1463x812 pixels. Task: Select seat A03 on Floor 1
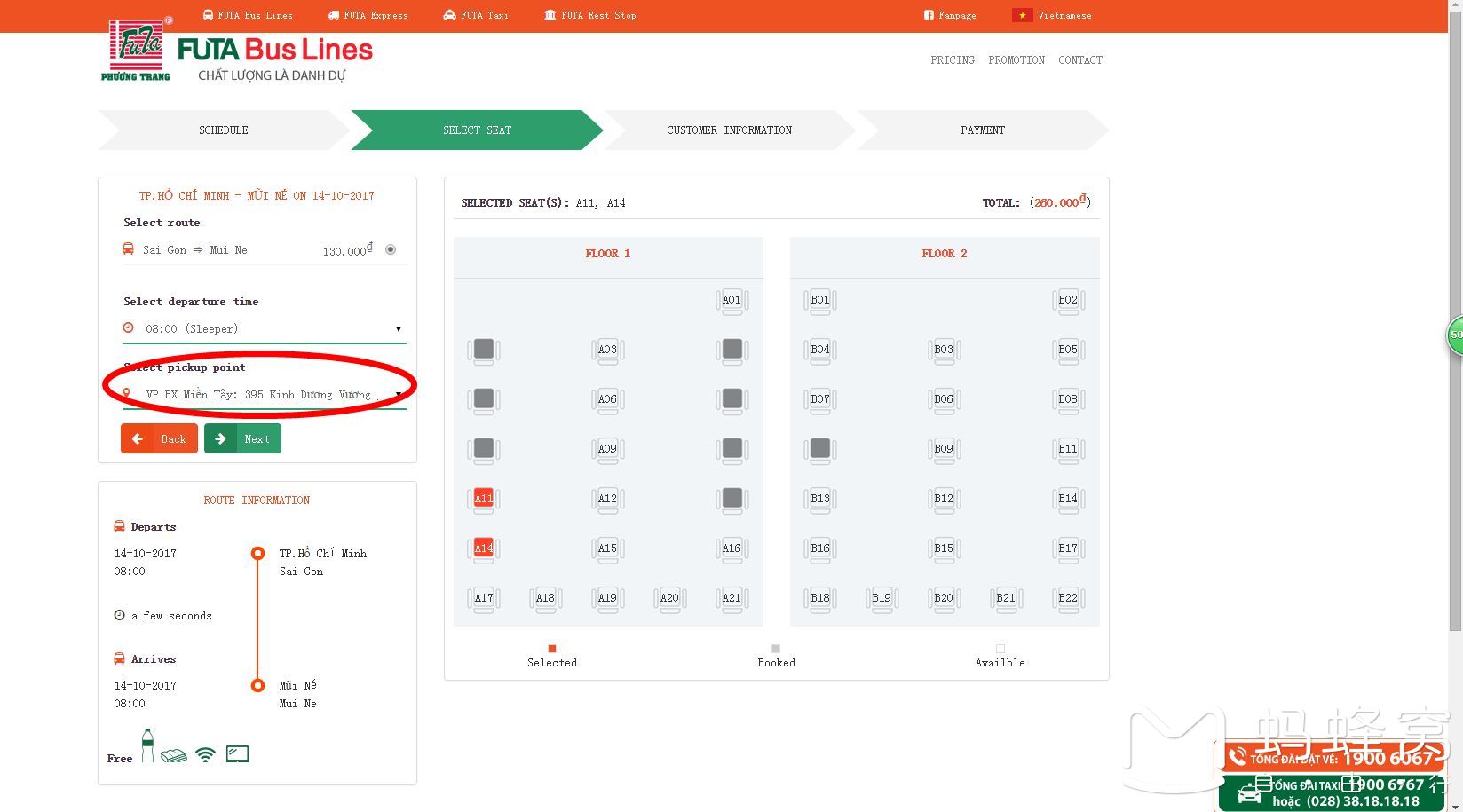607,350
